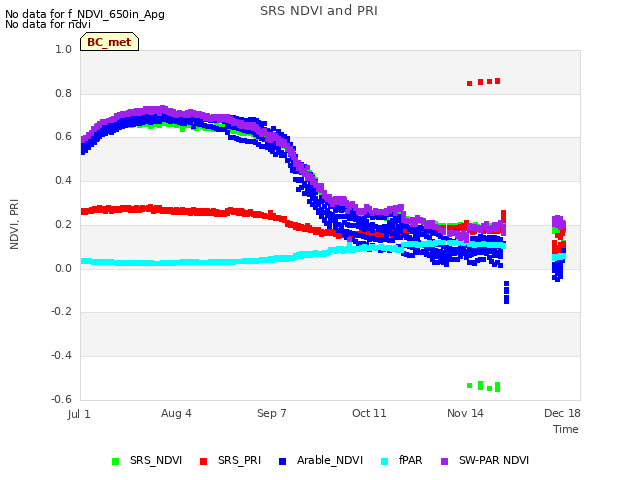Click the Time x-axis title

(566, 429)
